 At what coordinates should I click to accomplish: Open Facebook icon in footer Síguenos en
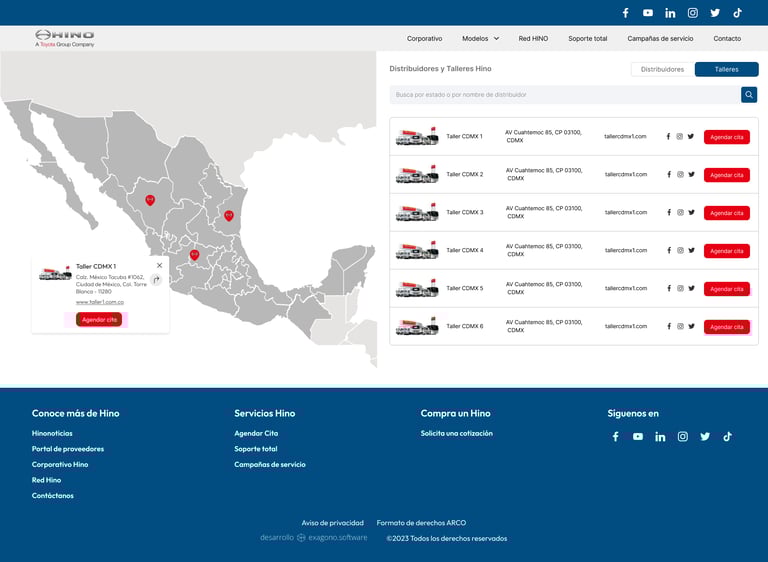pos(616,437)
